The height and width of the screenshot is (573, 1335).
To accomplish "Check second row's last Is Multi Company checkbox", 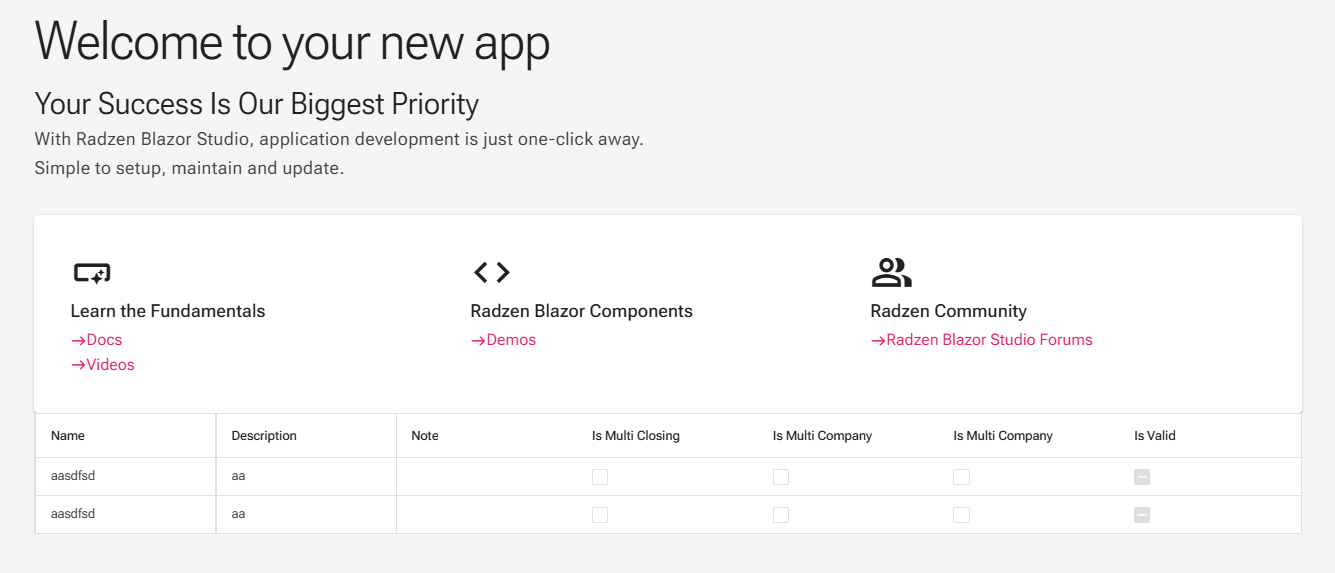I will pyautogui.click(x=961, y=515).
